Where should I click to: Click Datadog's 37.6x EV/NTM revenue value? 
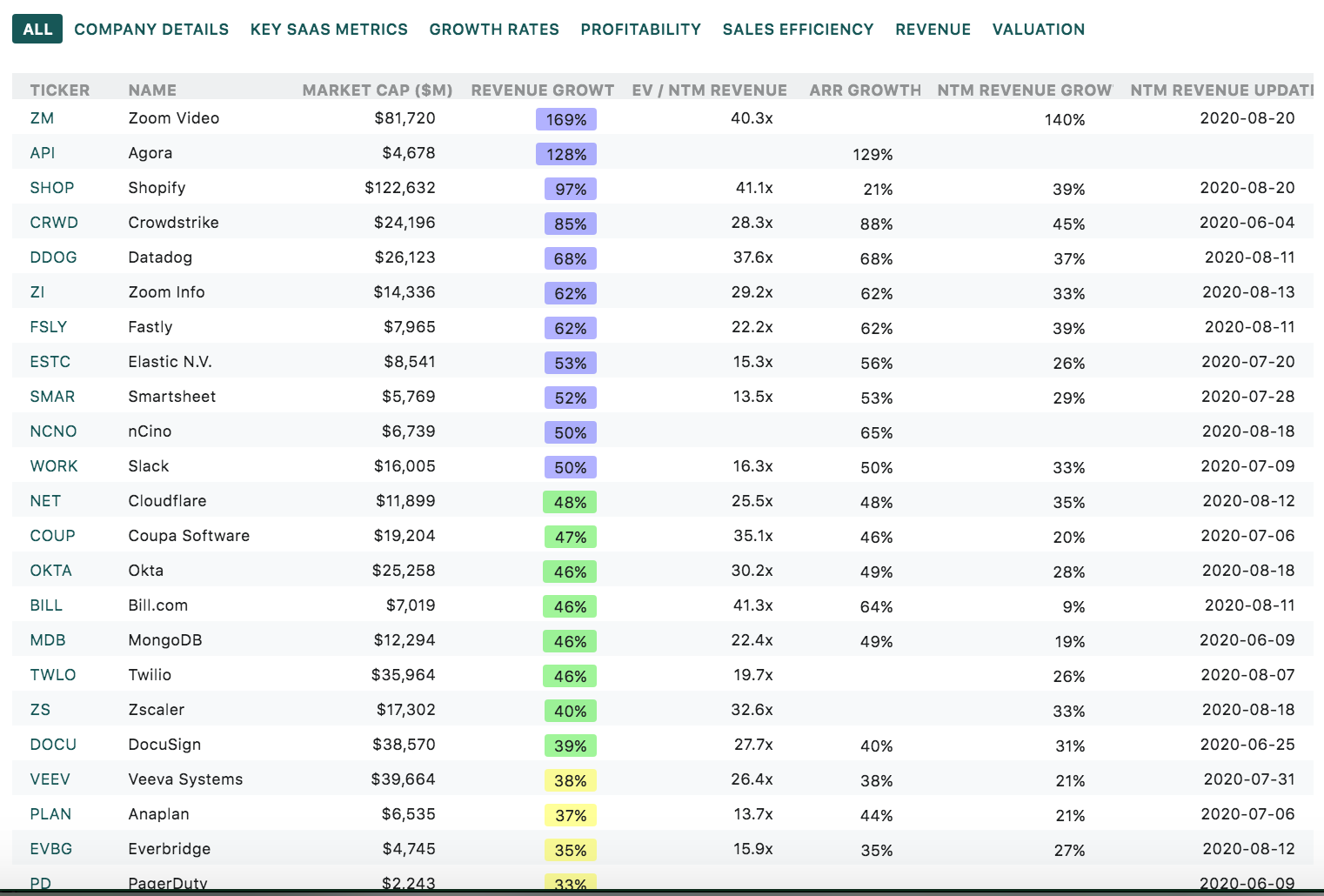753,257
